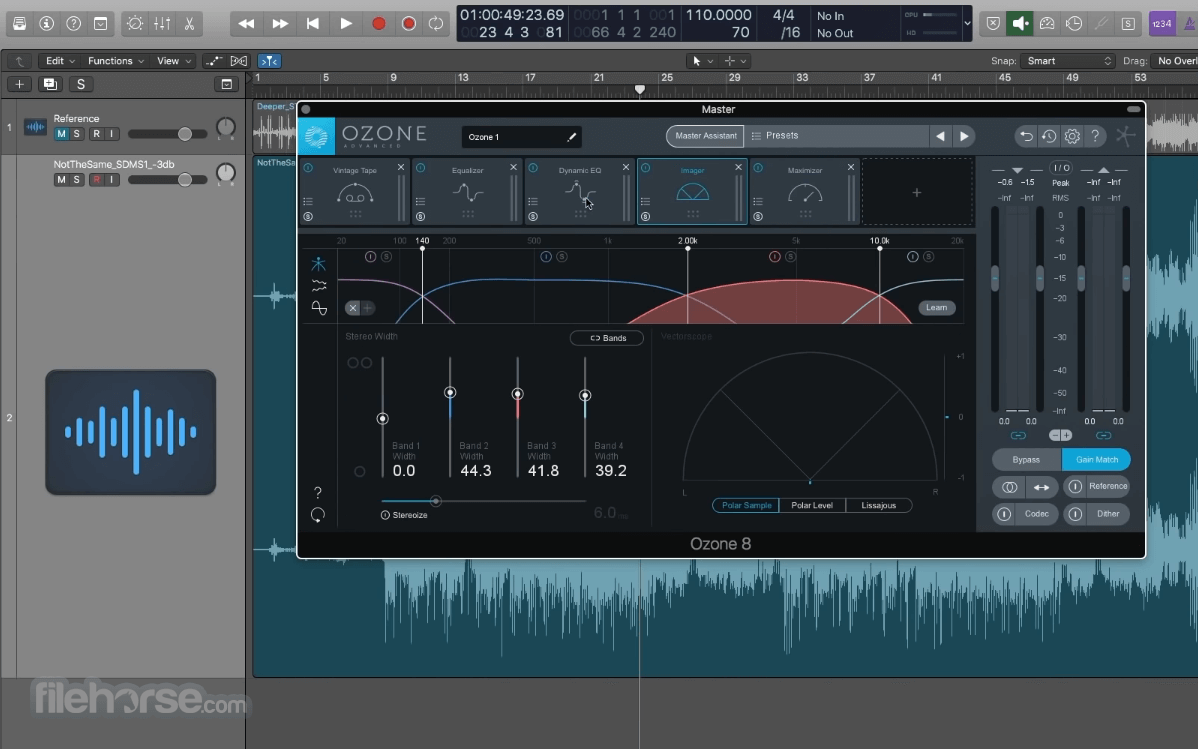This screenshot has height=749, width=1198.
Task: Open the Snap Smart dropdown
Action: tap(1068, 60)
